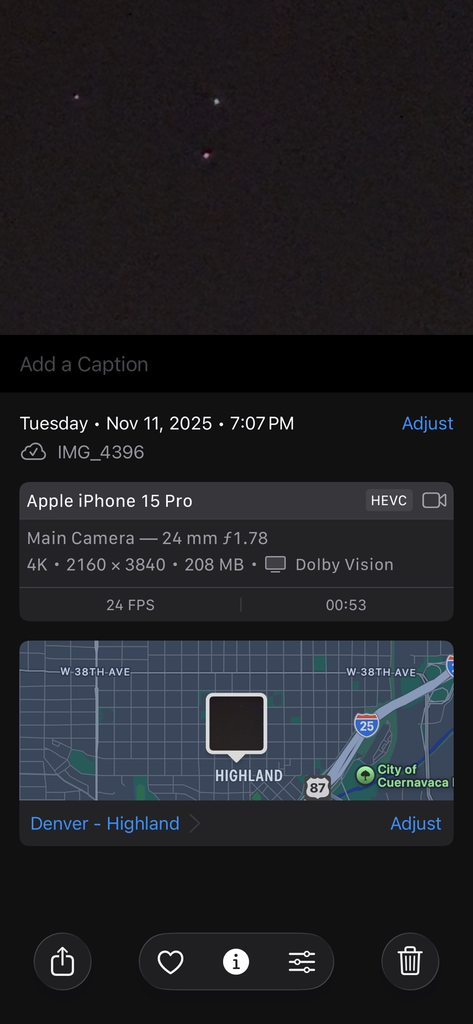Open the edit adjustments sliders icon
473x1024 pixels.
[302, 961]
